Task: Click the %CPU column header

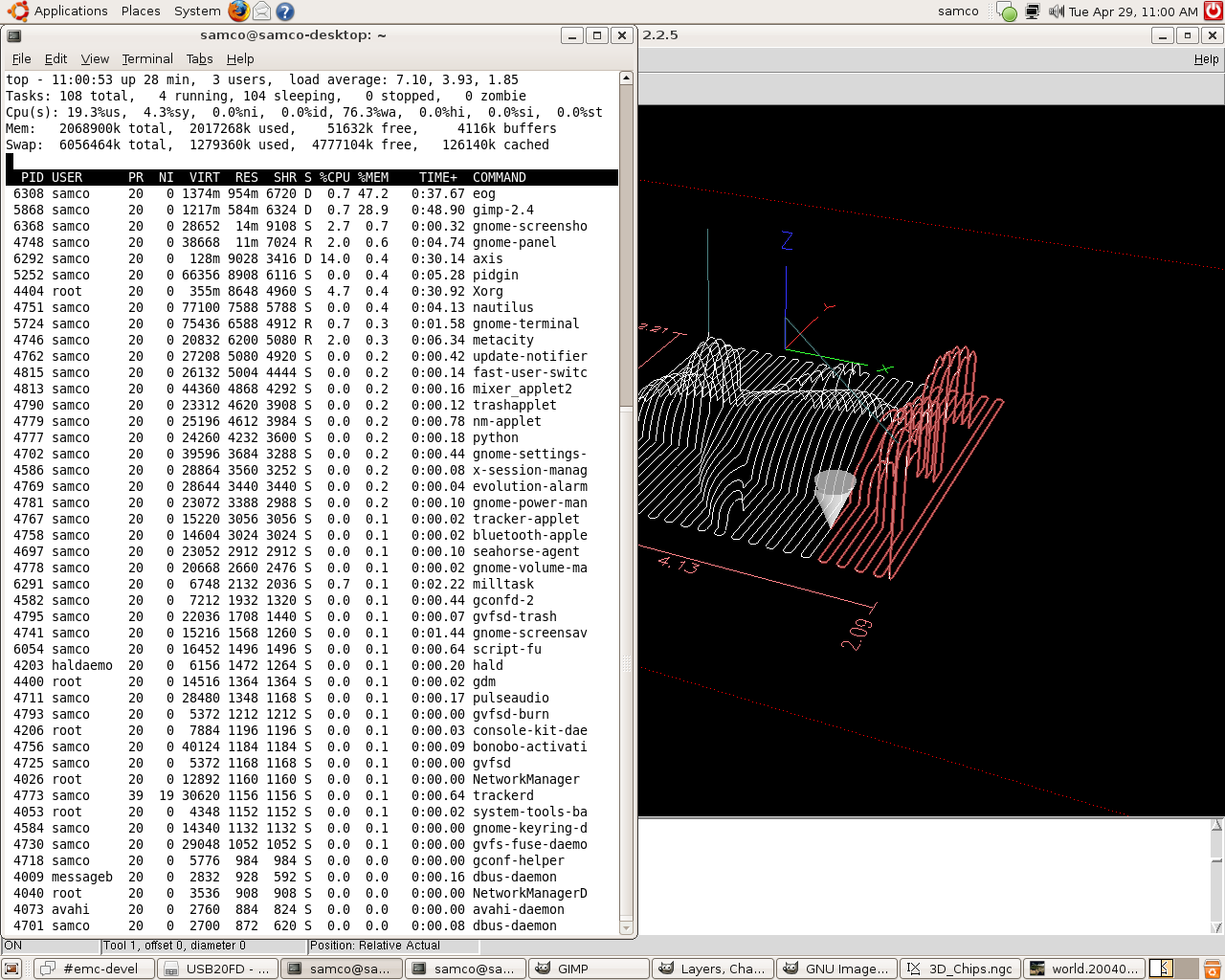Action: coord(335,177)
